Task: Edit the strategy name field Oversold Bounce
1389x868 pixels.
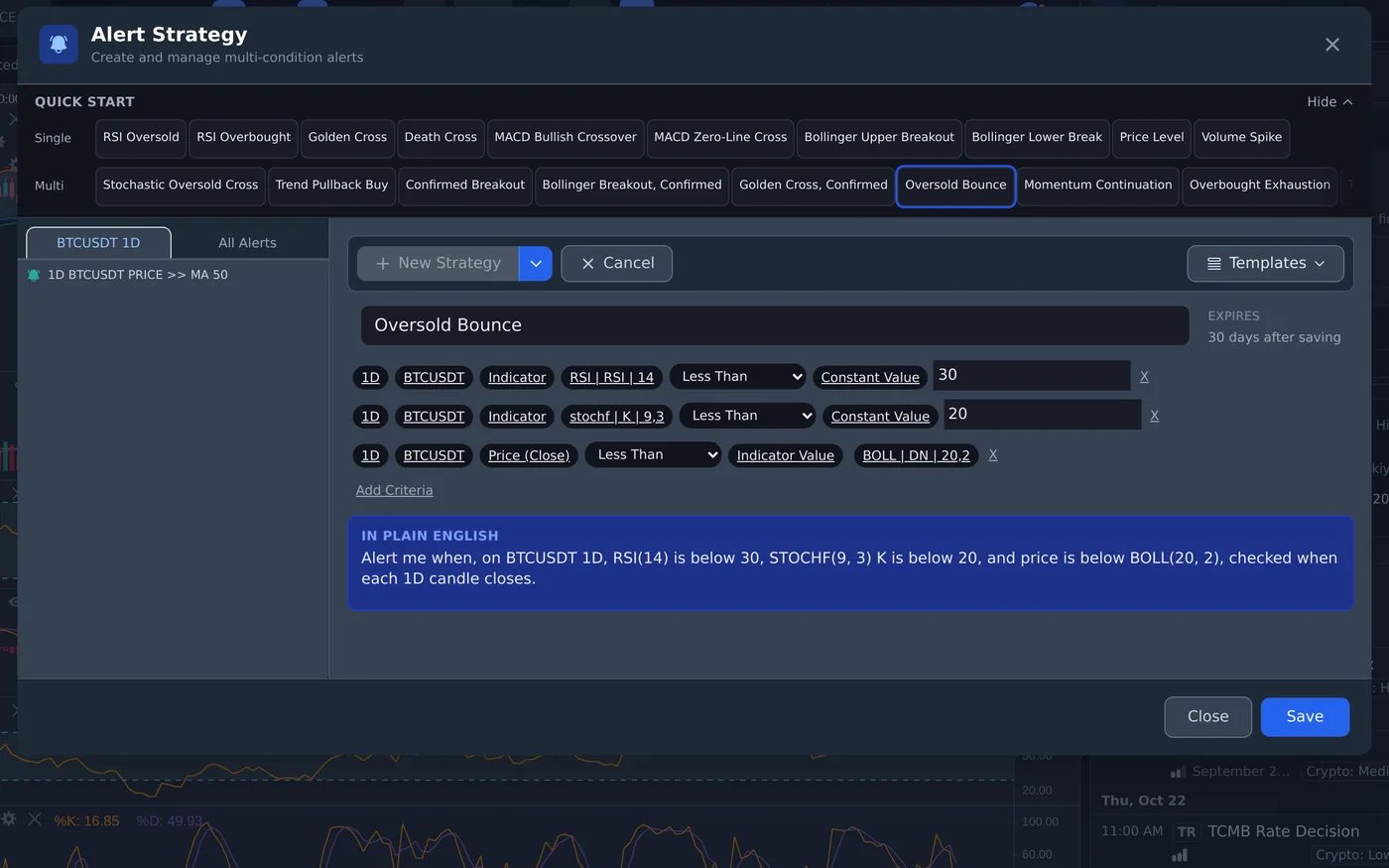Action: pos(775,325)
